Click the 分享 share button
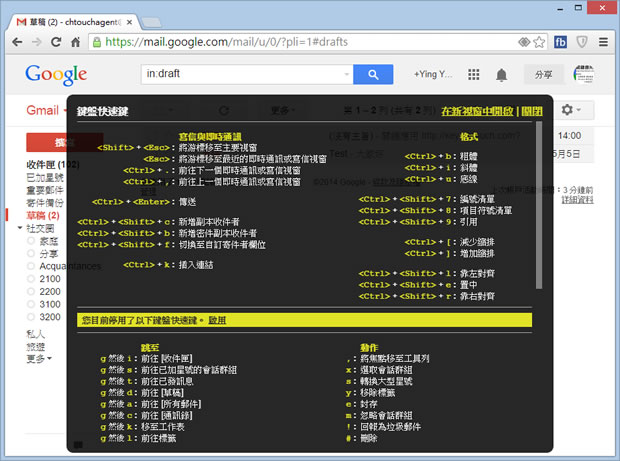 click(x=543, y=74)
